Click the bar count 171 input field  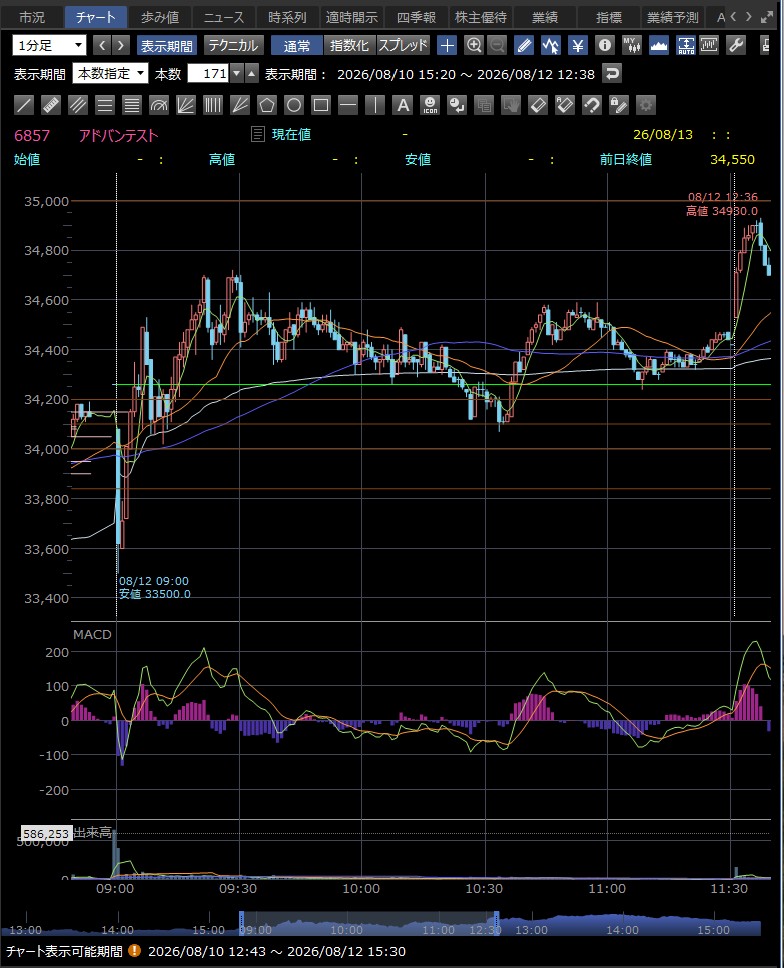[208, 74]
